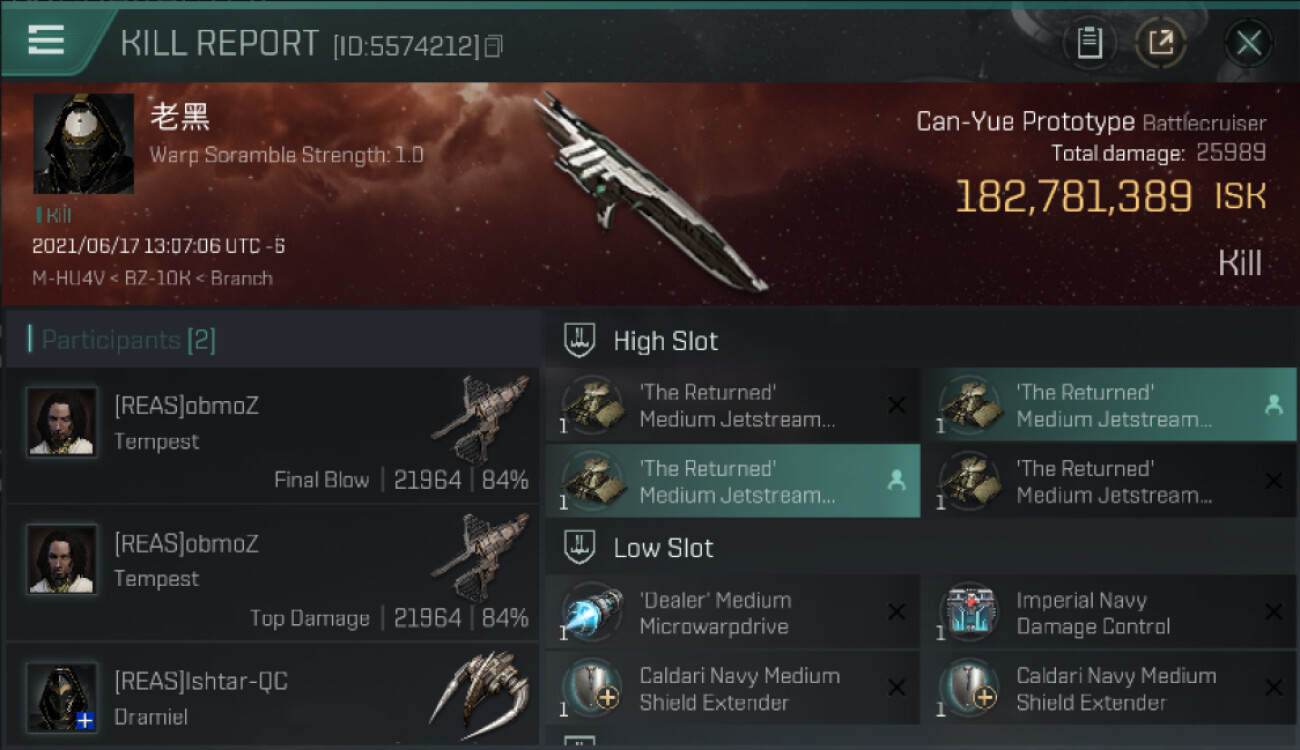Share the kill report externally

coord(1161,43)
